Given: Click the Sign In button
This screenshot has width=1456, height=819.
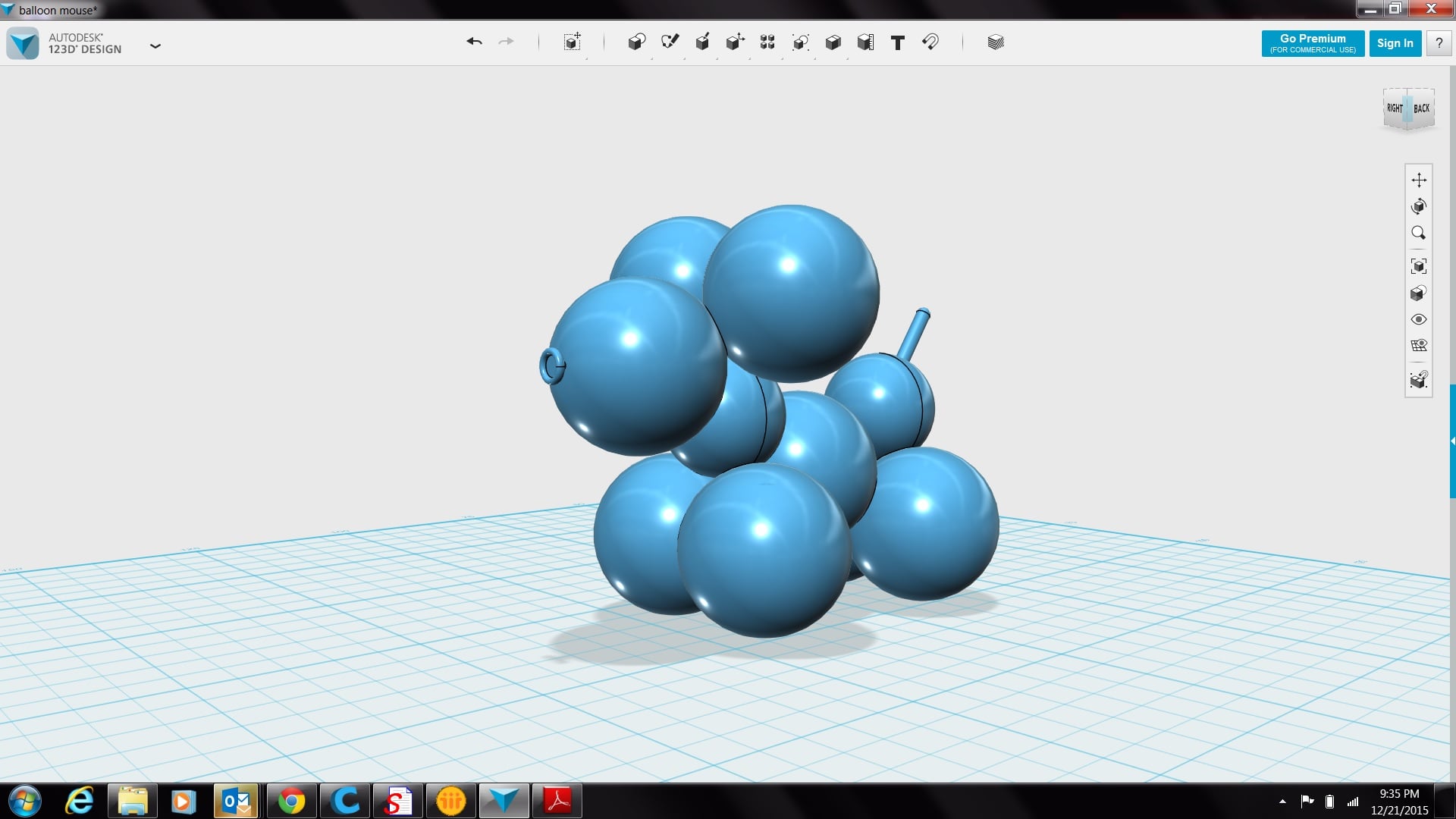Looking at the screenshot, I should (1395, 43).
